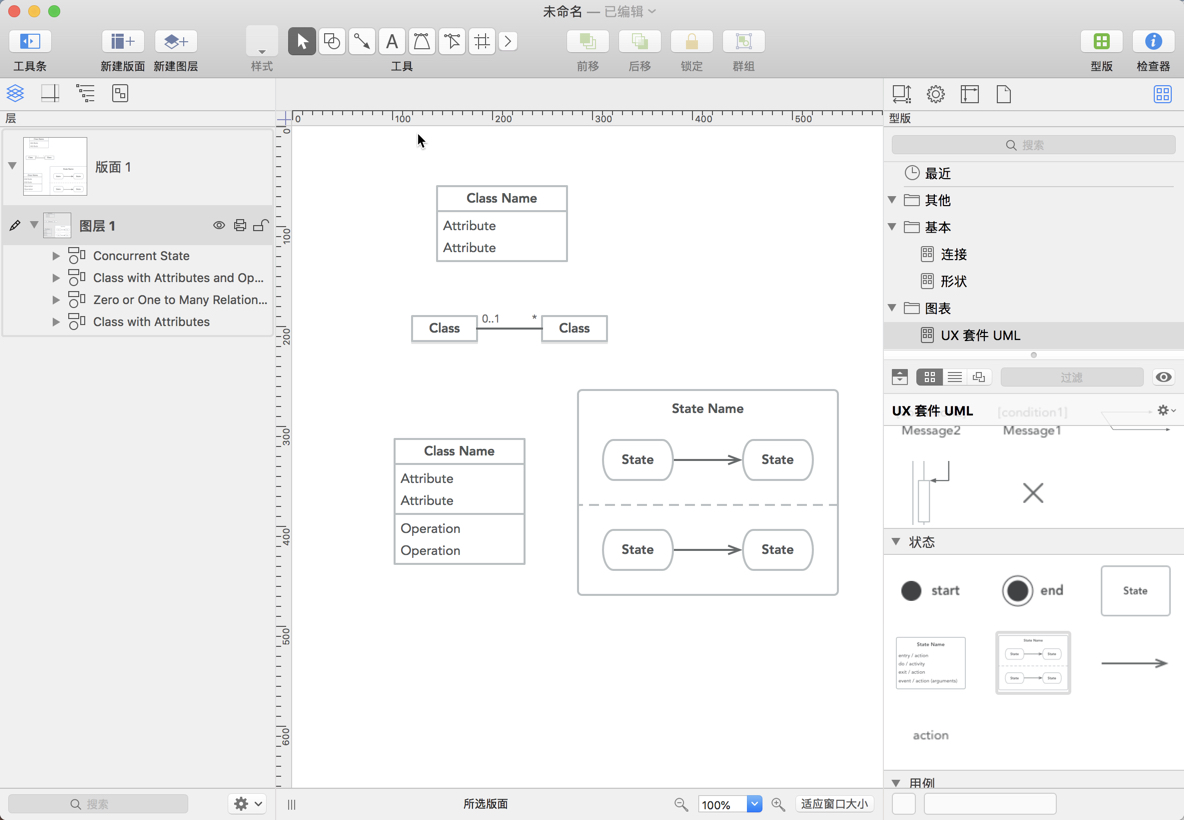Hide 图层 1 with the eye toggle
The image size is (1184, 820).
(219, 225)
